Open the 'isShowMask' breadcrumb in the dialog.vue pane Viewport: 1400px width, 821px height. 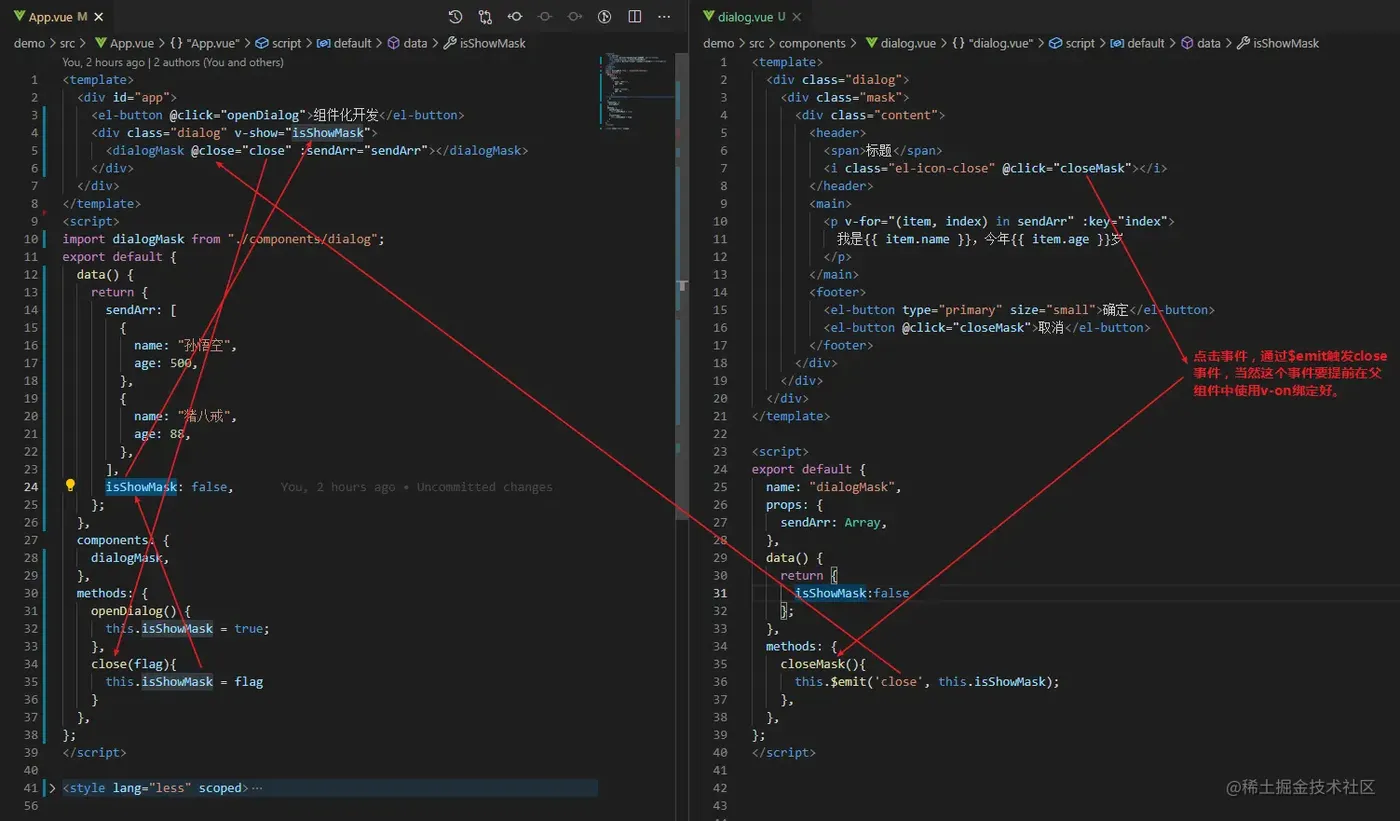tap(1278, 43)
